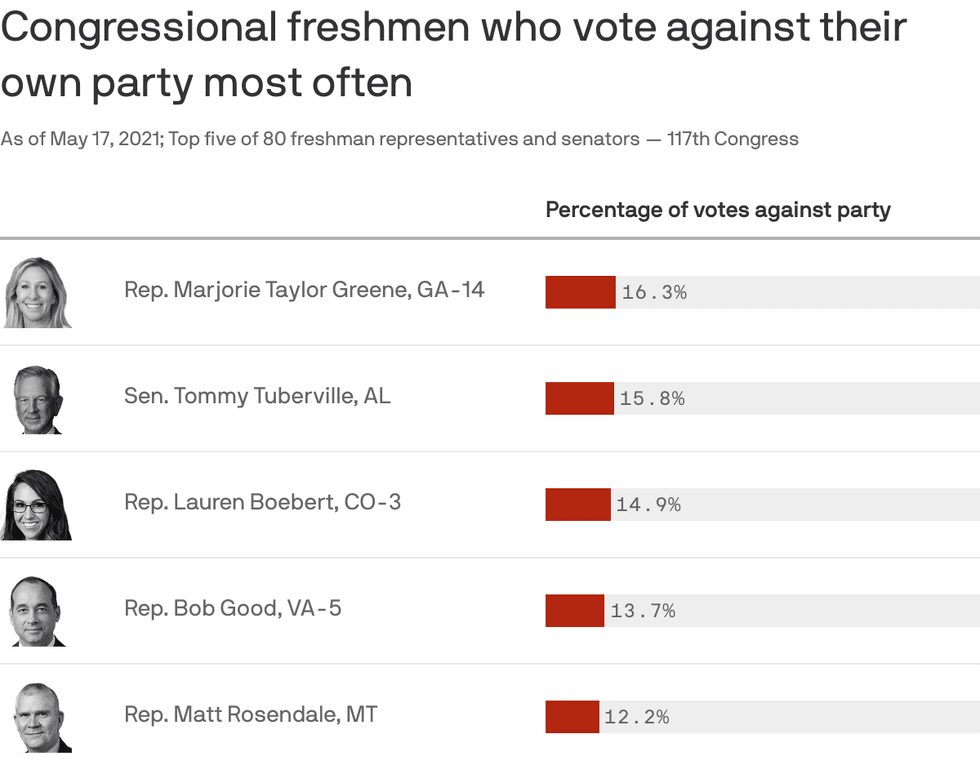Click the 12.2% value label
The image size is (980, 769).
point(636,717)
